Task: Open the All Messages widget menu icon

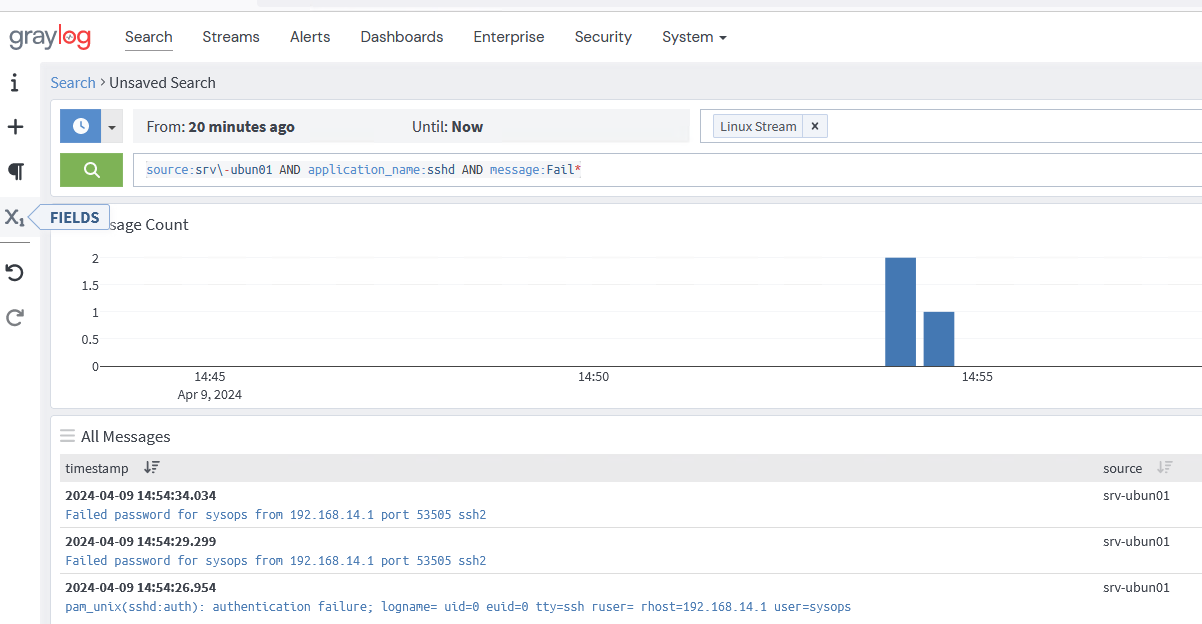Action: (x=68, y=436)
